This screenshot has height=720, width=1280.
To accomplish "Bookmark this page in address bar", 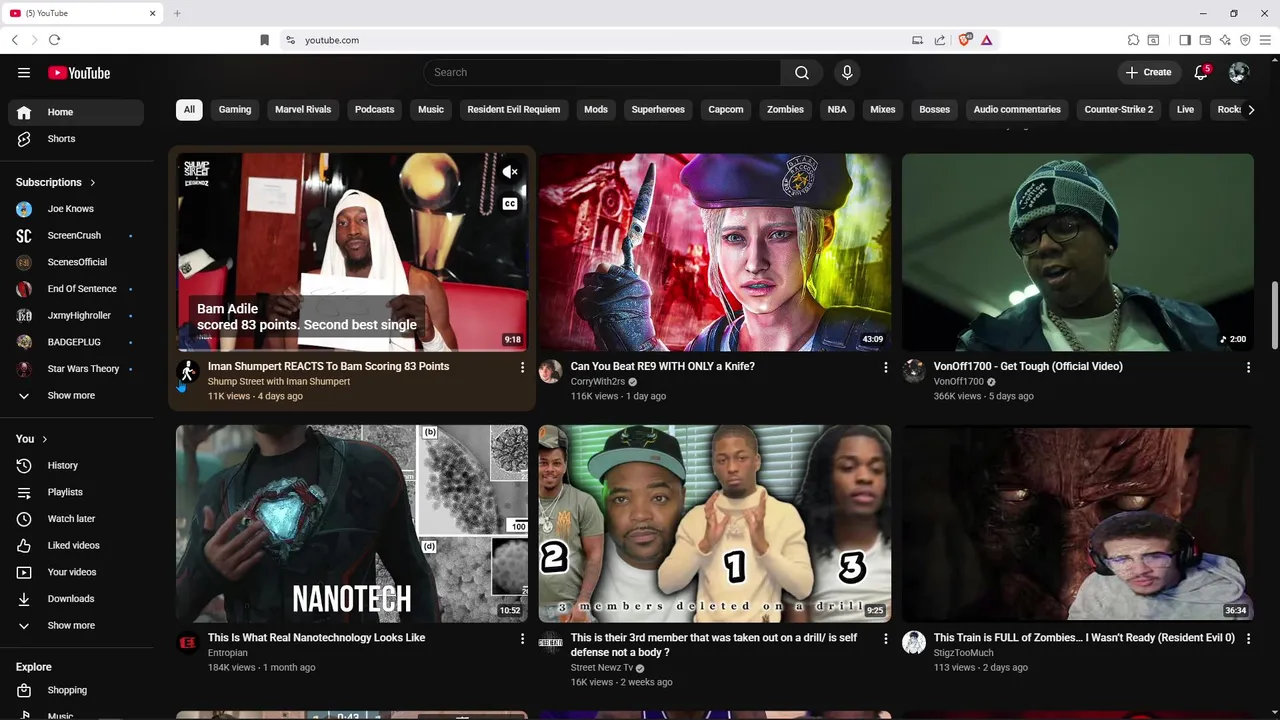I will (264, 40).
